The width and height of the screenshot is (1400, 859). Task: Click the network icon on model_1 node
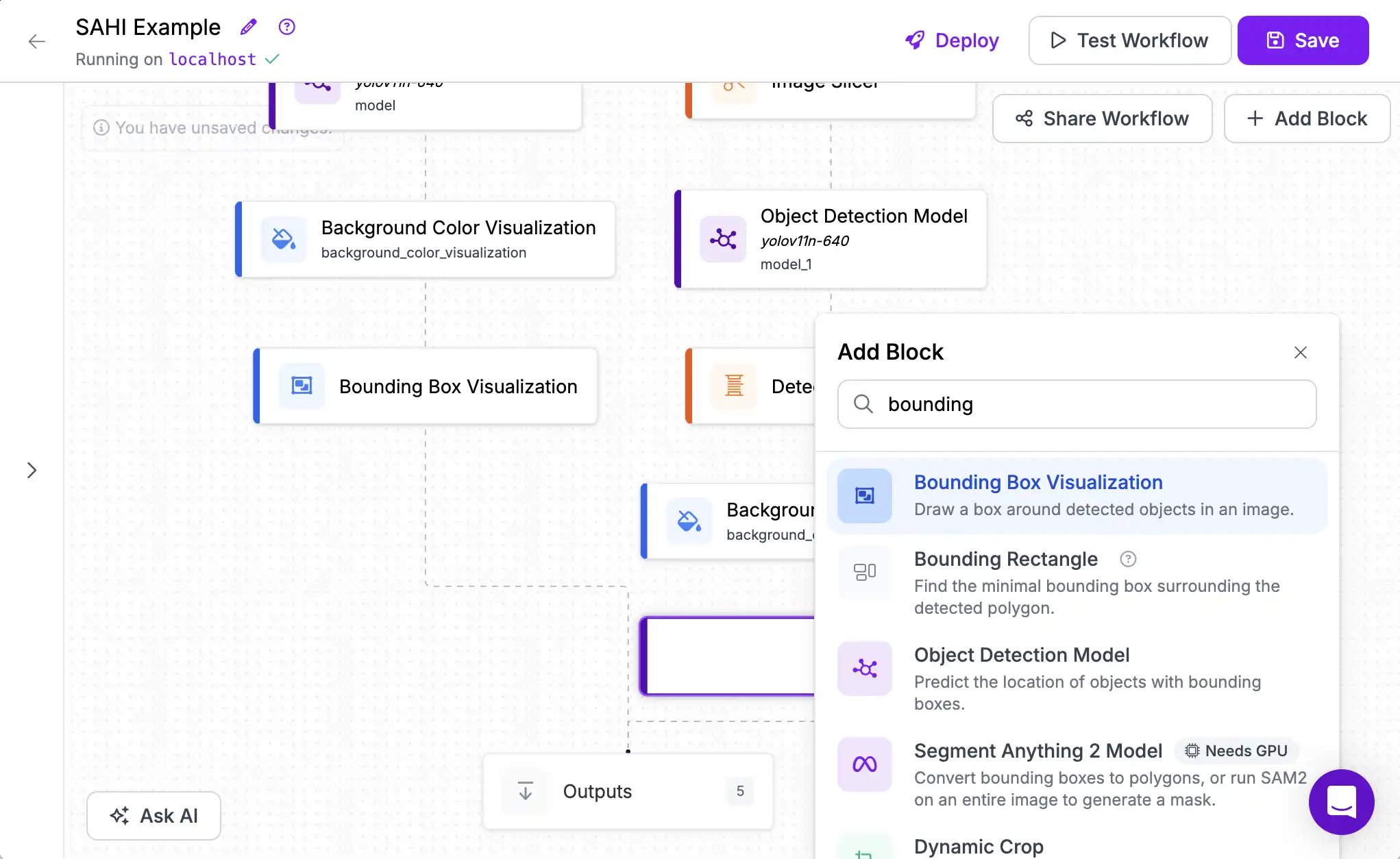click(723, 239)
